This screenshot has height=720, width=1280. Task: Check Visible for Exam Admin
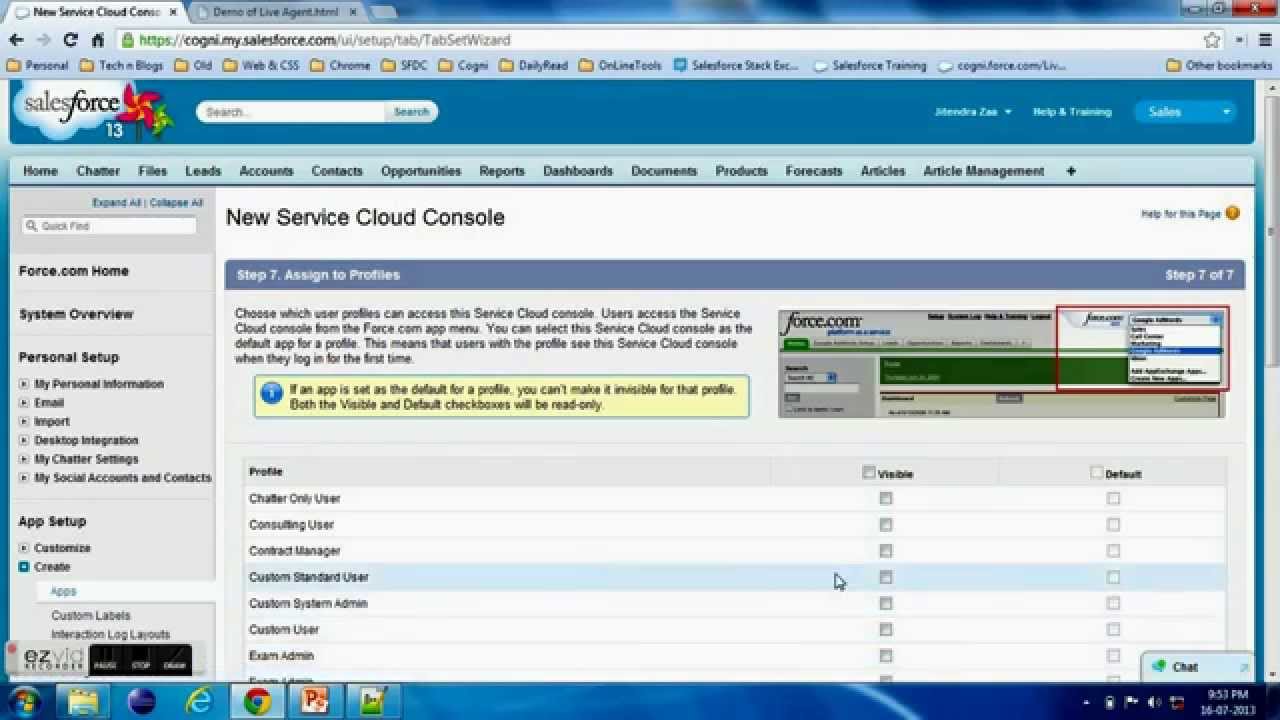pyautogui.click(x=886, y=656)
